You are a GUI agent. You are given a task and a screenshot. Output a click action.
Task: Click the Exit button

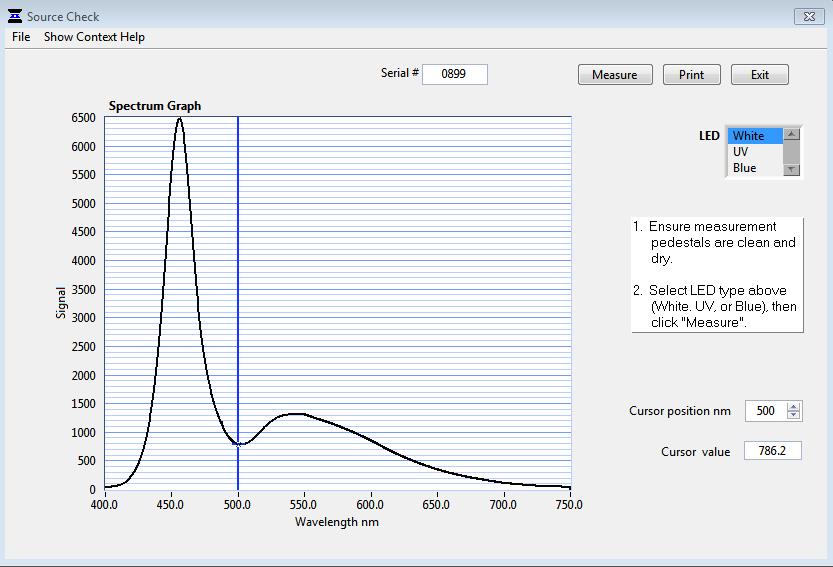pyautogui.click(x=760, y=75)
